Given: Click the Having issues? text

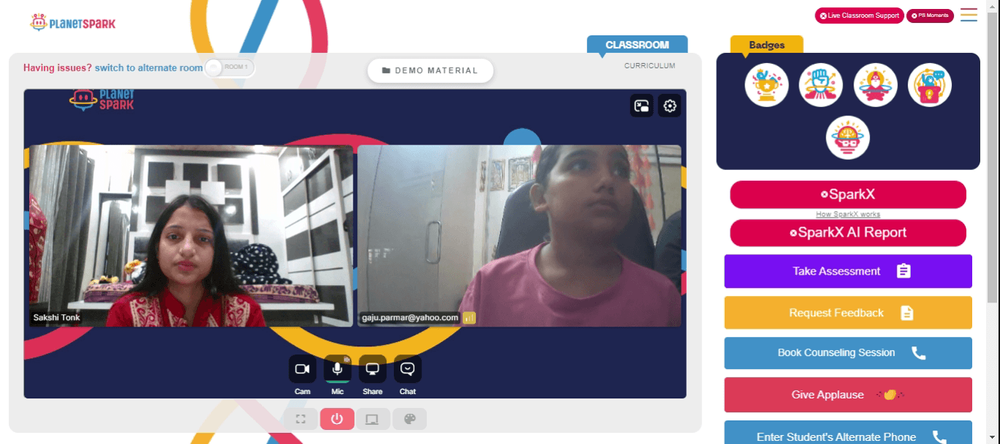Looking at the screenshot, I should (x=57, y=68).
